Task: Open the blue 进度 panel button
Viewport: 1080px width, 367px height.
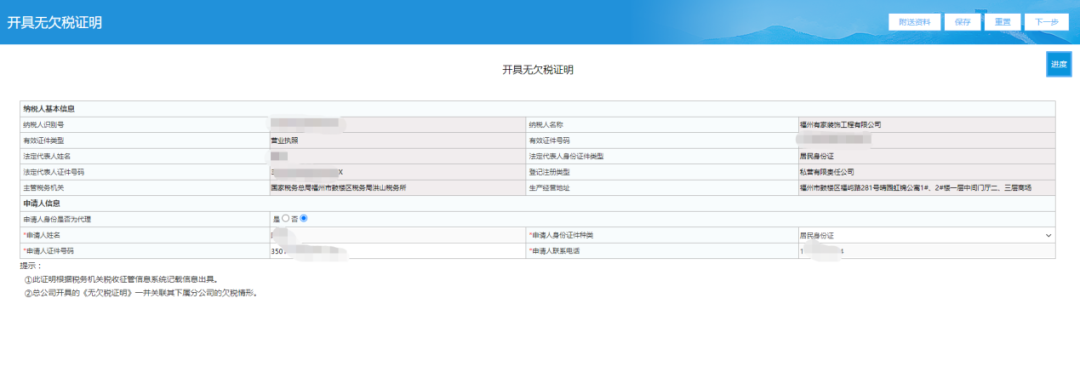Action: (1059, 64)
